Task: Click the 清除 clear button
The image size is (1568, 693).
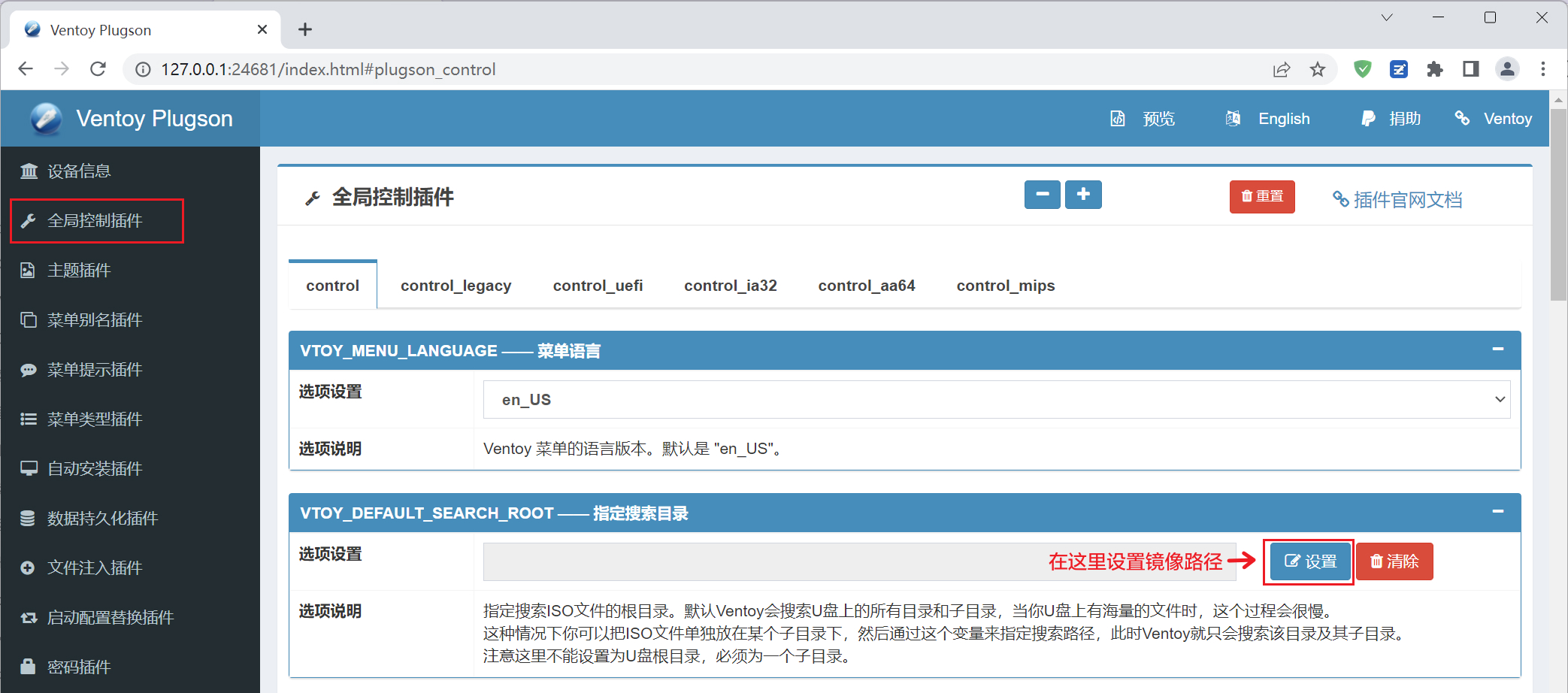Action: coord(1394,562)
